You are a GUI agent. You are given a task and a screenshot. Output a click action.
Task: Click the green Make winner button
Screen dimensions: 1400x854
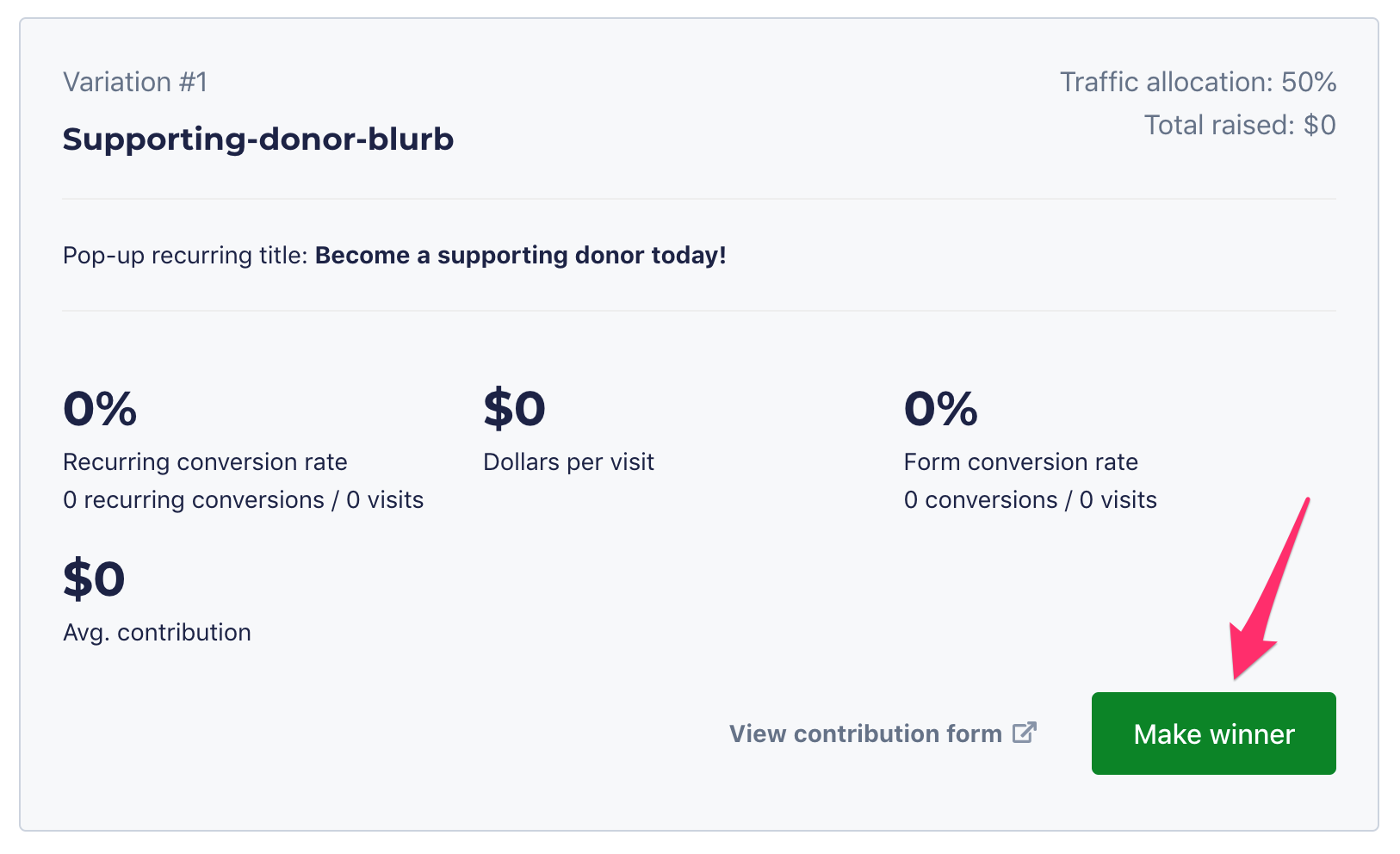(x=1212, y=733)
